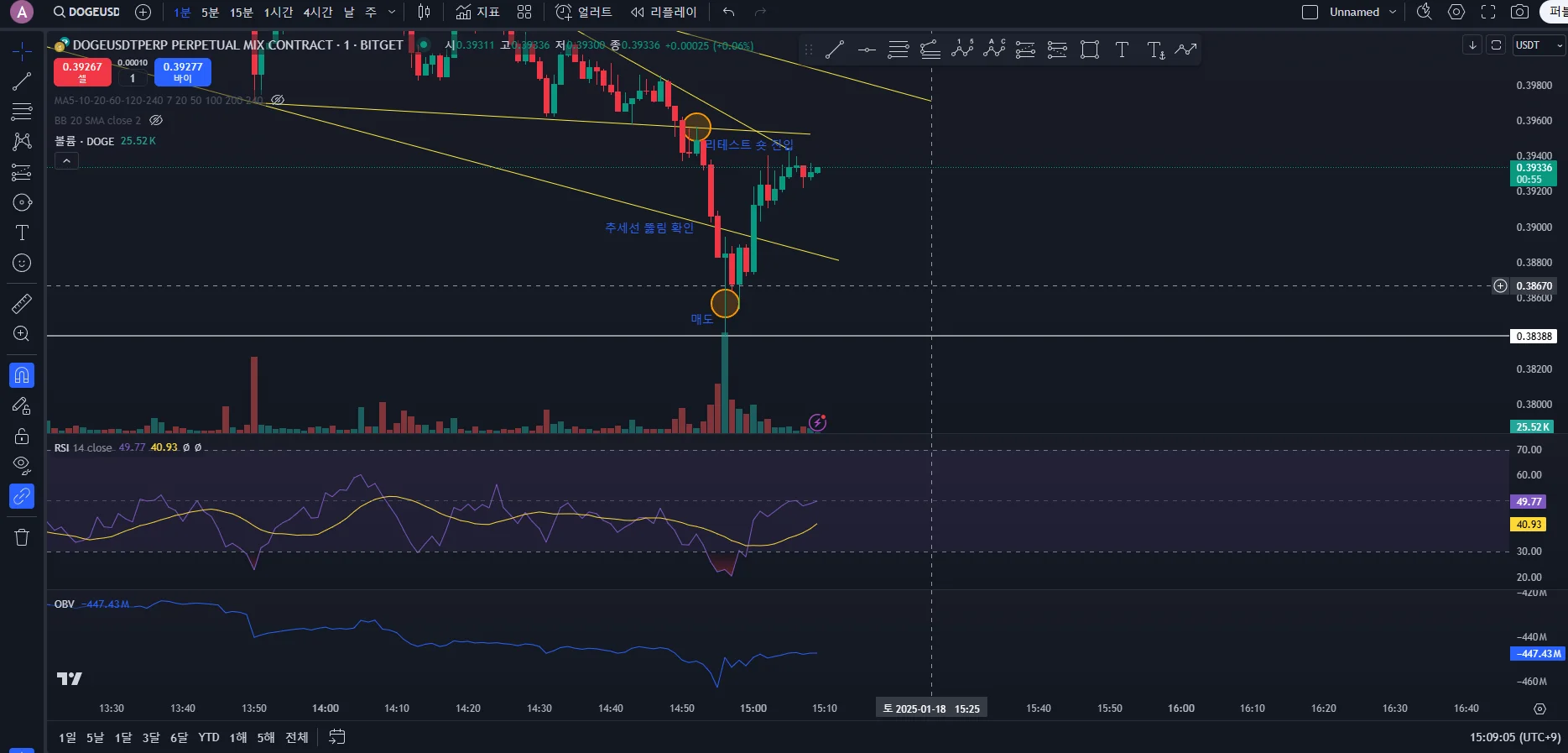The image size is (1568, 753).
Task: Add a symbol to compare with plus icon
Action: pyautogui.click(x=143, y=12)
